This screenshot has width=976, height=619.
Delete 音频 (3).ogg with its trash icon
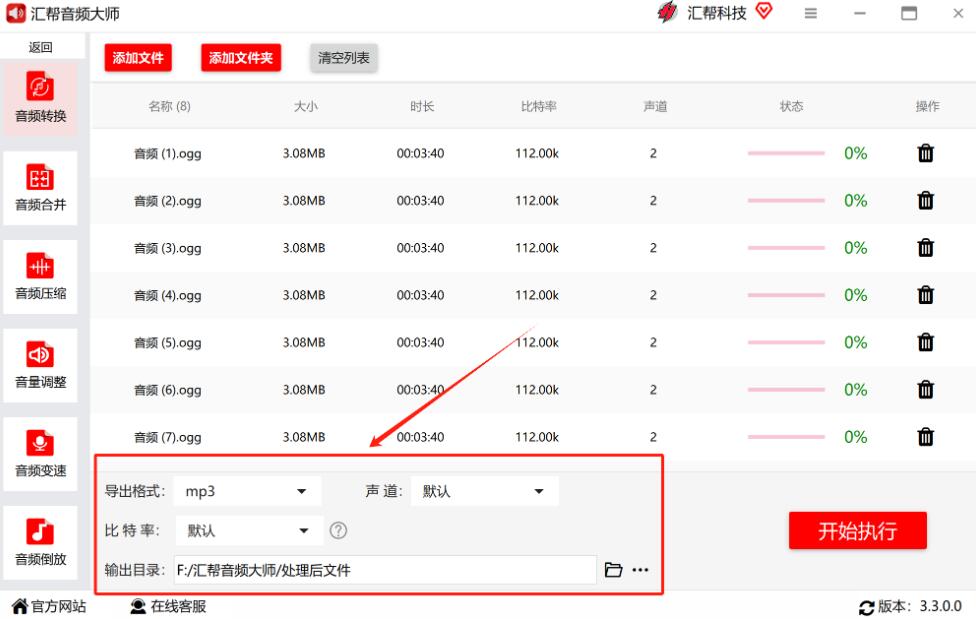[x=926, y=248]
